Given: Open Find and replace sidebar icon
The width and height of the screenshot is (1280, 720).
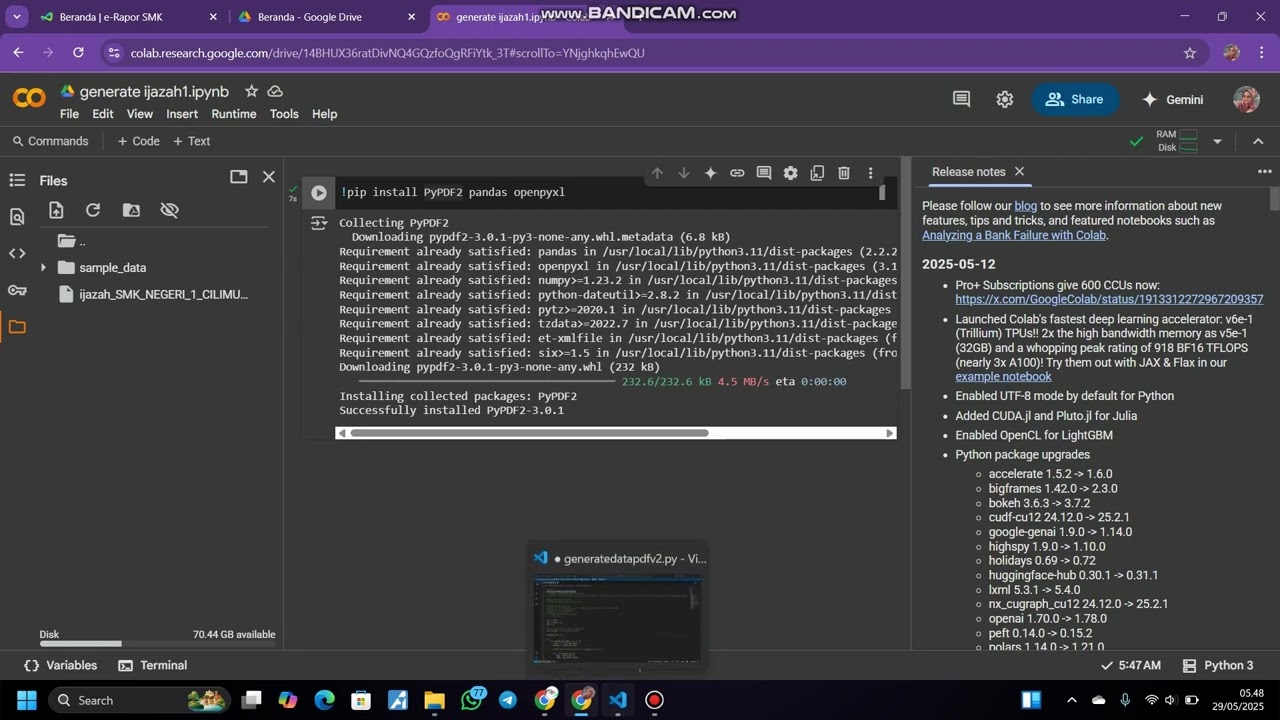Looking at the screenshot, I should pos(17,217).
